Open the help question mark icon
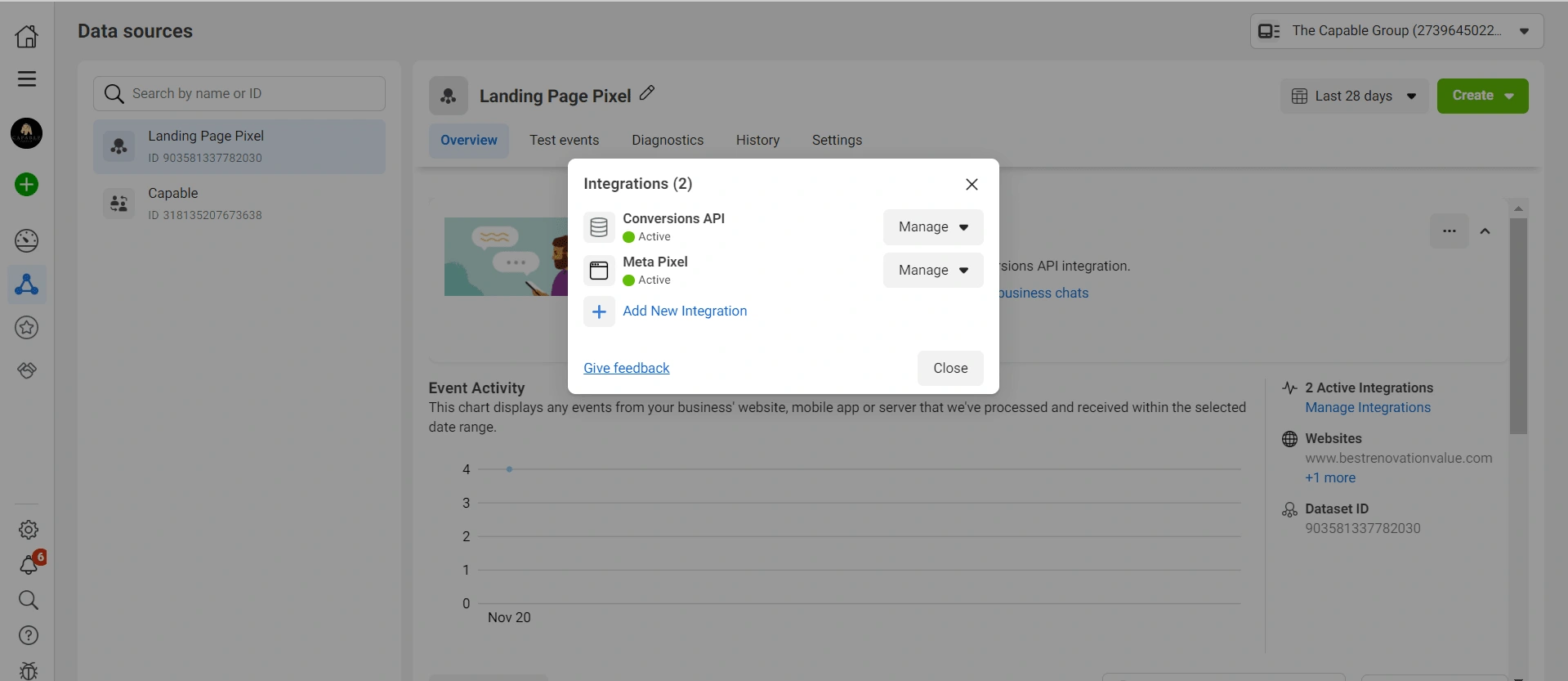 pyautogui.click(x=29, y=635)
